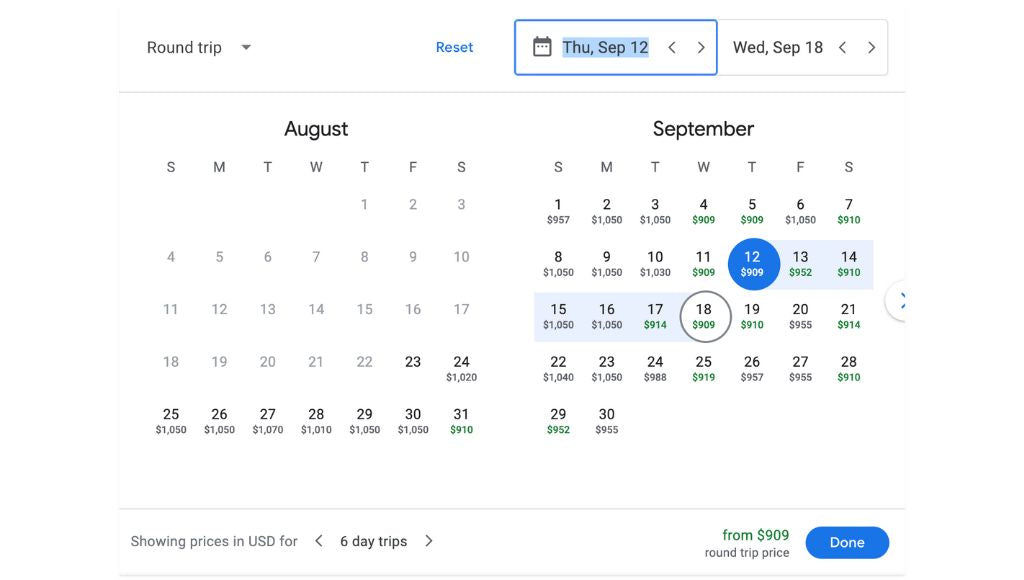Click the calendar icon beside Thu, Sep 12
The height and width of the screenshot is (580, 1024).
pos(541,46)
